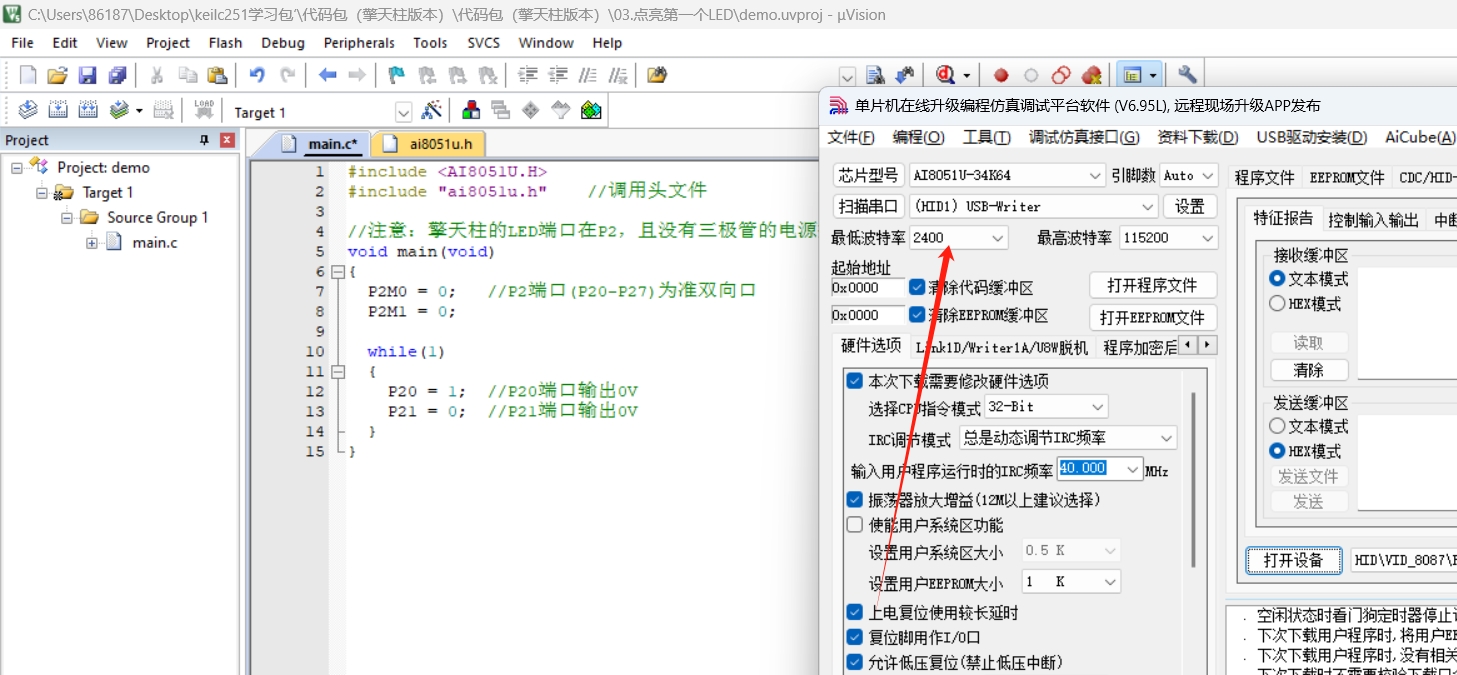1457x675 pixels.
Task: Click the Save file floppy icon
Action: point(87,75)
